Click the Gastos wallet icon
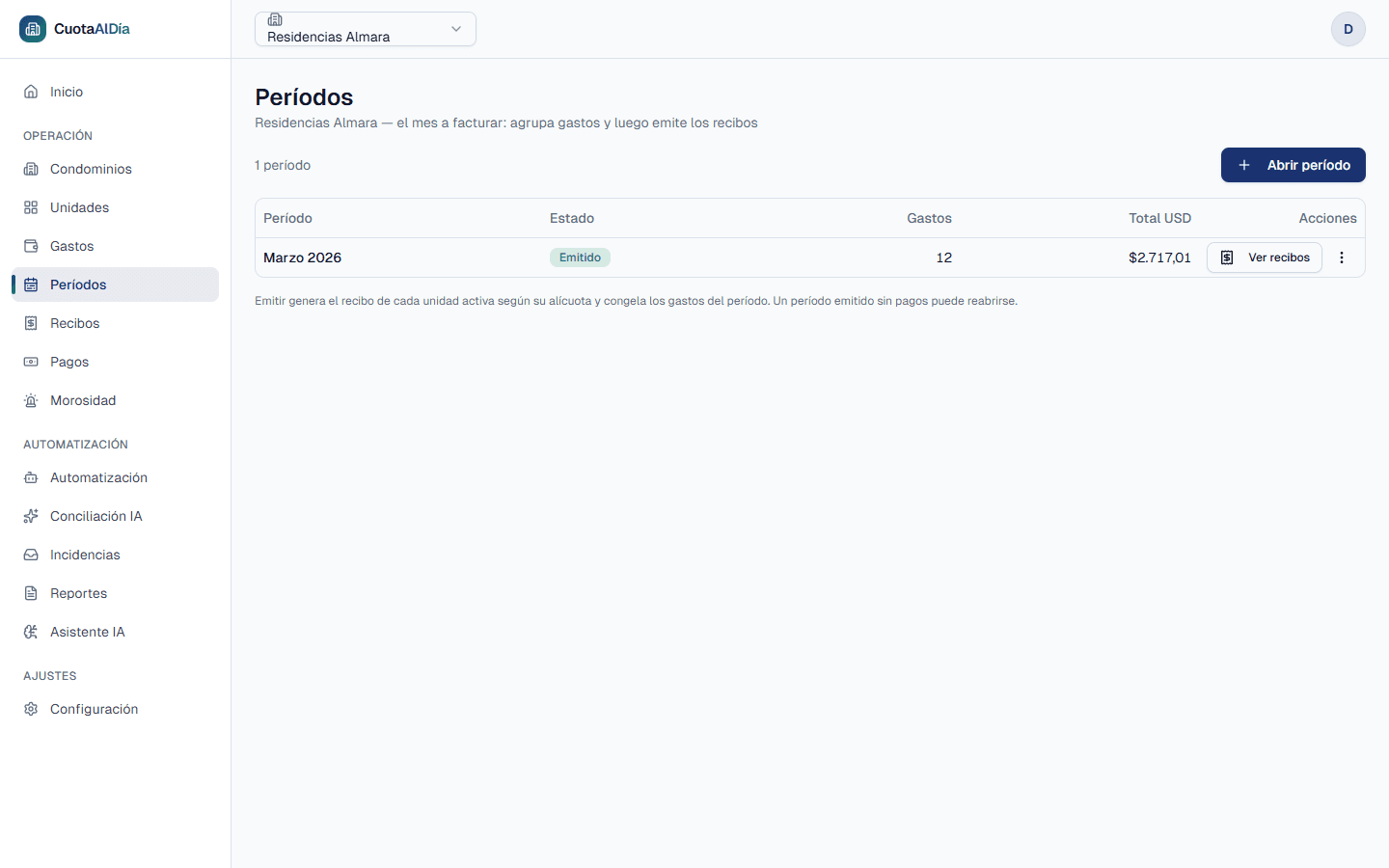The height and width of the screenshot is (868, 1389). 31,246
